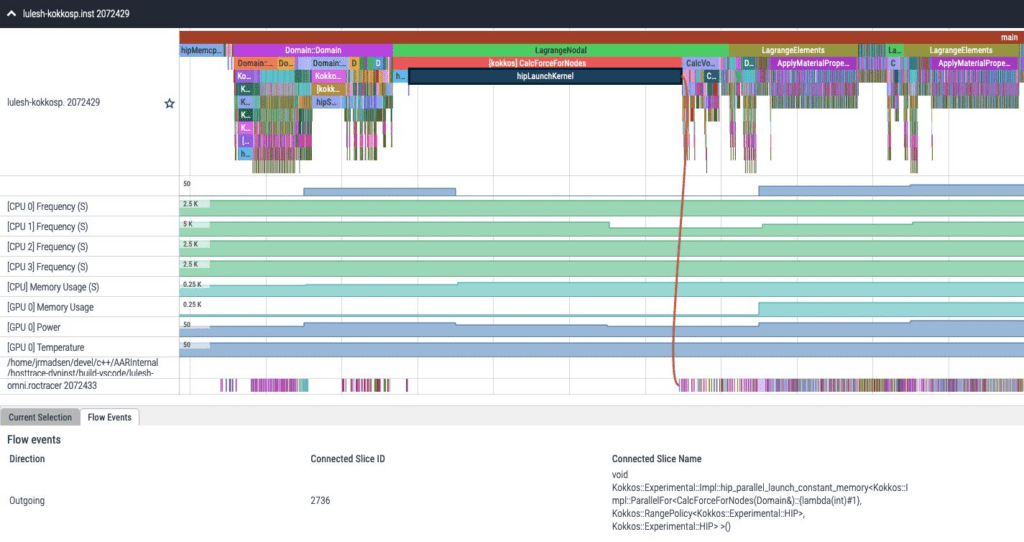This screenshot has width=1024, height=542.
Task: Click the hipMemcp slice at track start
Action: pos(201,50)
